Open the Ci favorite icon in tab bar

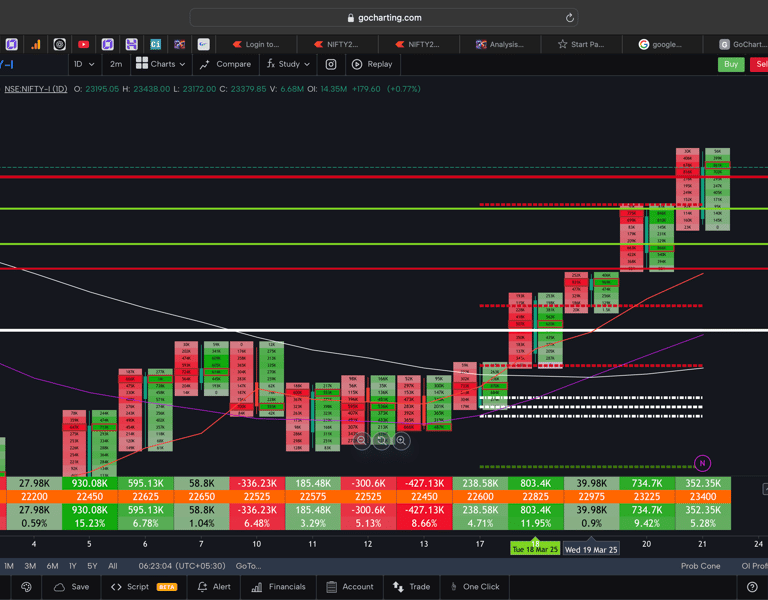click(155, 45)
